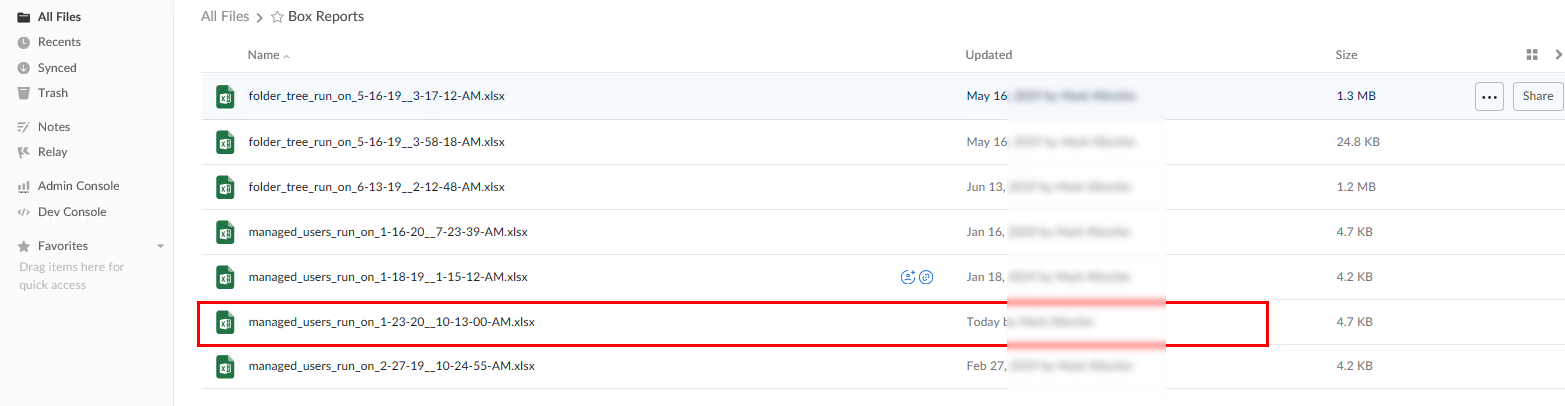1565x406 pixels.
Task: Open managed_users_run_on_1-23-20 spreadsheet file
Action: point(391,322)
